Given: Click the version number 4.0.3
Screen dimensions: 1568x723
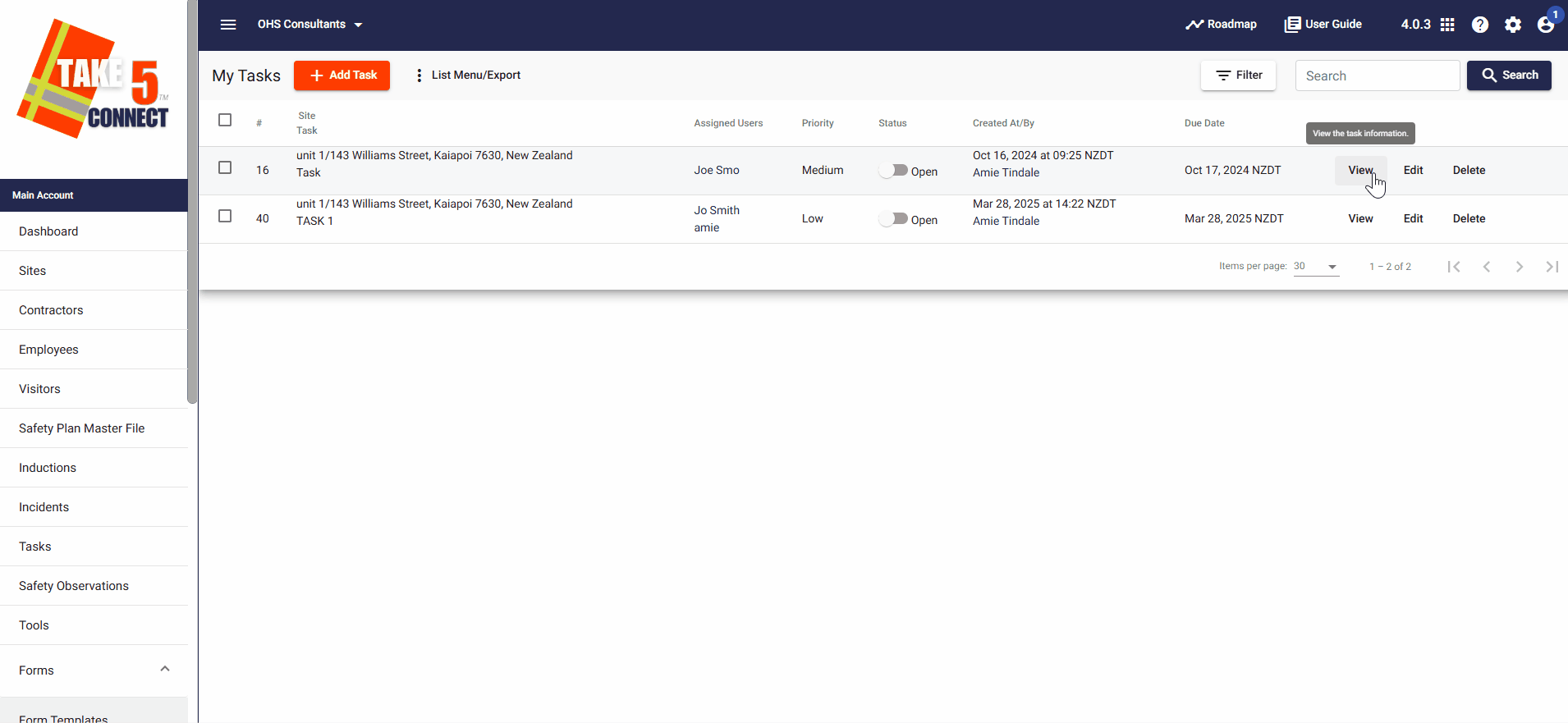Looking at the screenshot, I should click(1415, 25).
